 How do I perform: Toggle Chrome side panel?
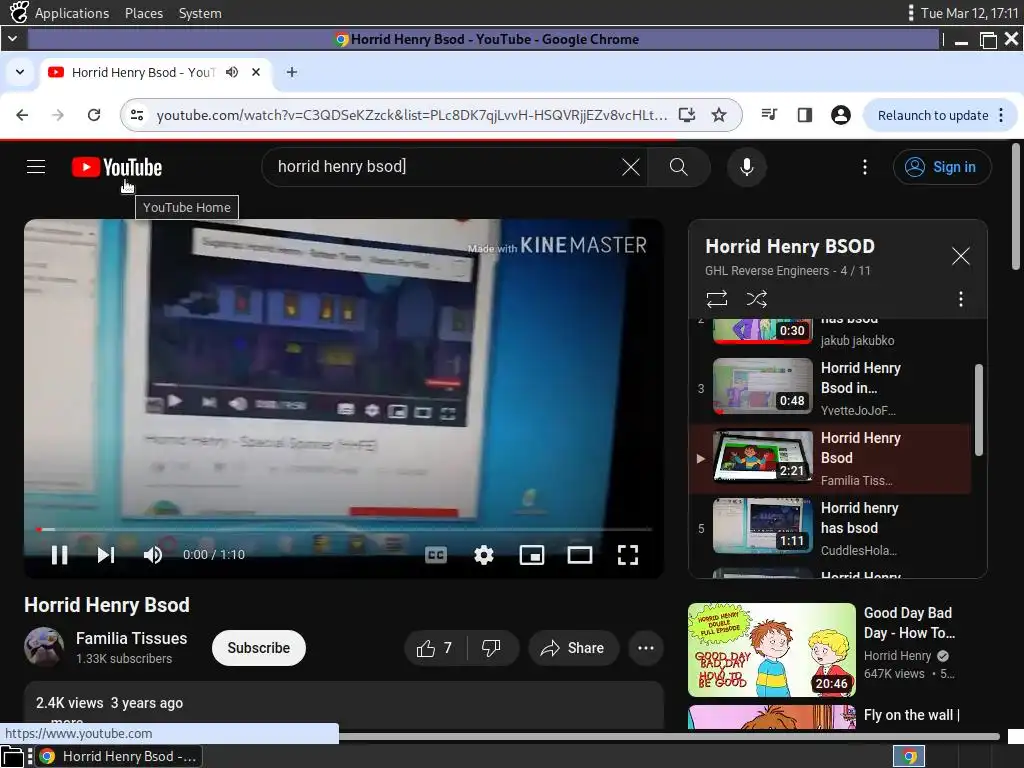point(805,115)
